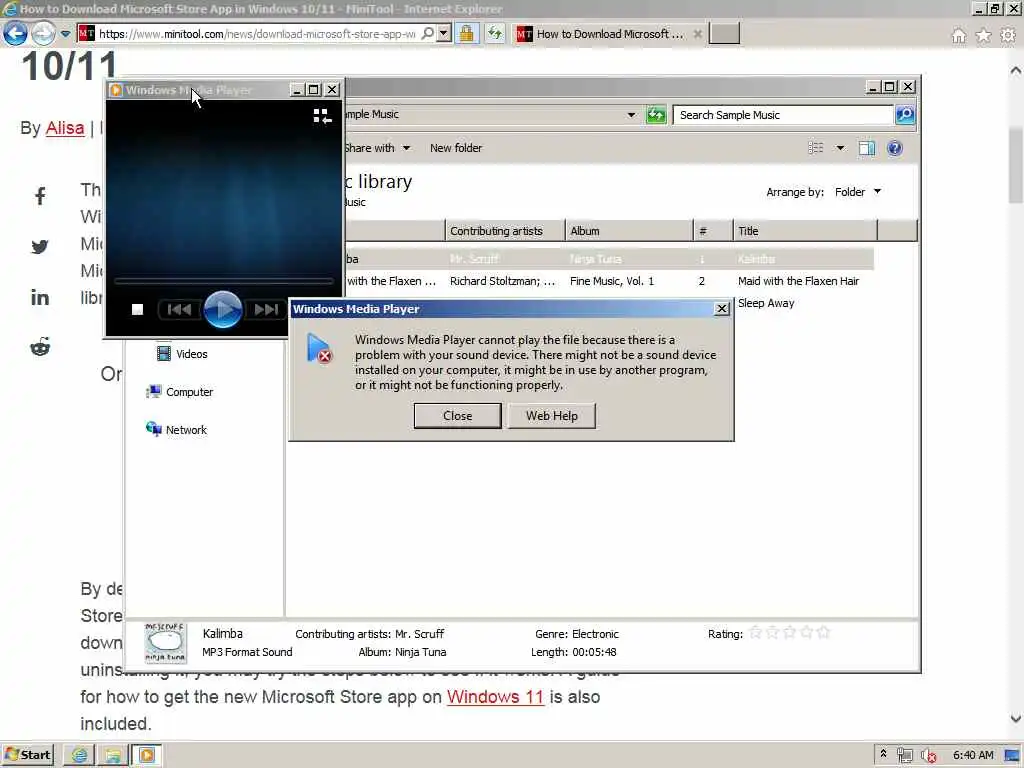Click the muted volume tray icon
The width and height of the screenshot is (1024, 768).
click(928, 756)
